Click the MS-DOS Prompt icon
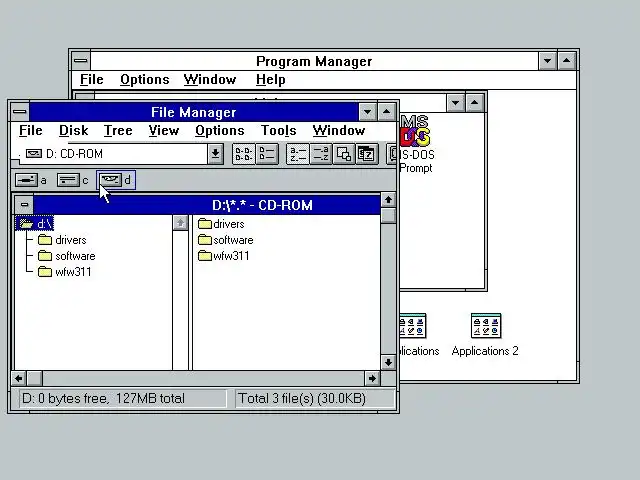The image size is (640, 480). point(416,144)
